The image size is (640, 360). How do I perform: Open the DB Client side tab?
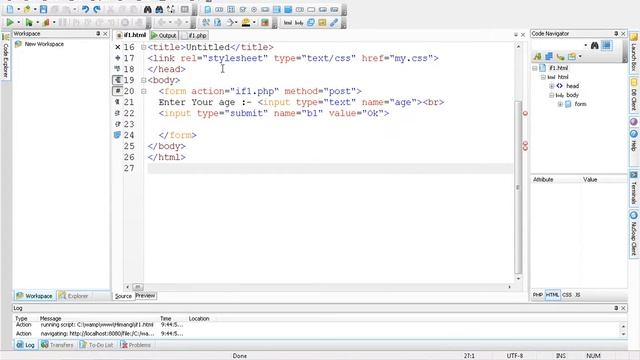pyautogui.click(x=634, y=95)
